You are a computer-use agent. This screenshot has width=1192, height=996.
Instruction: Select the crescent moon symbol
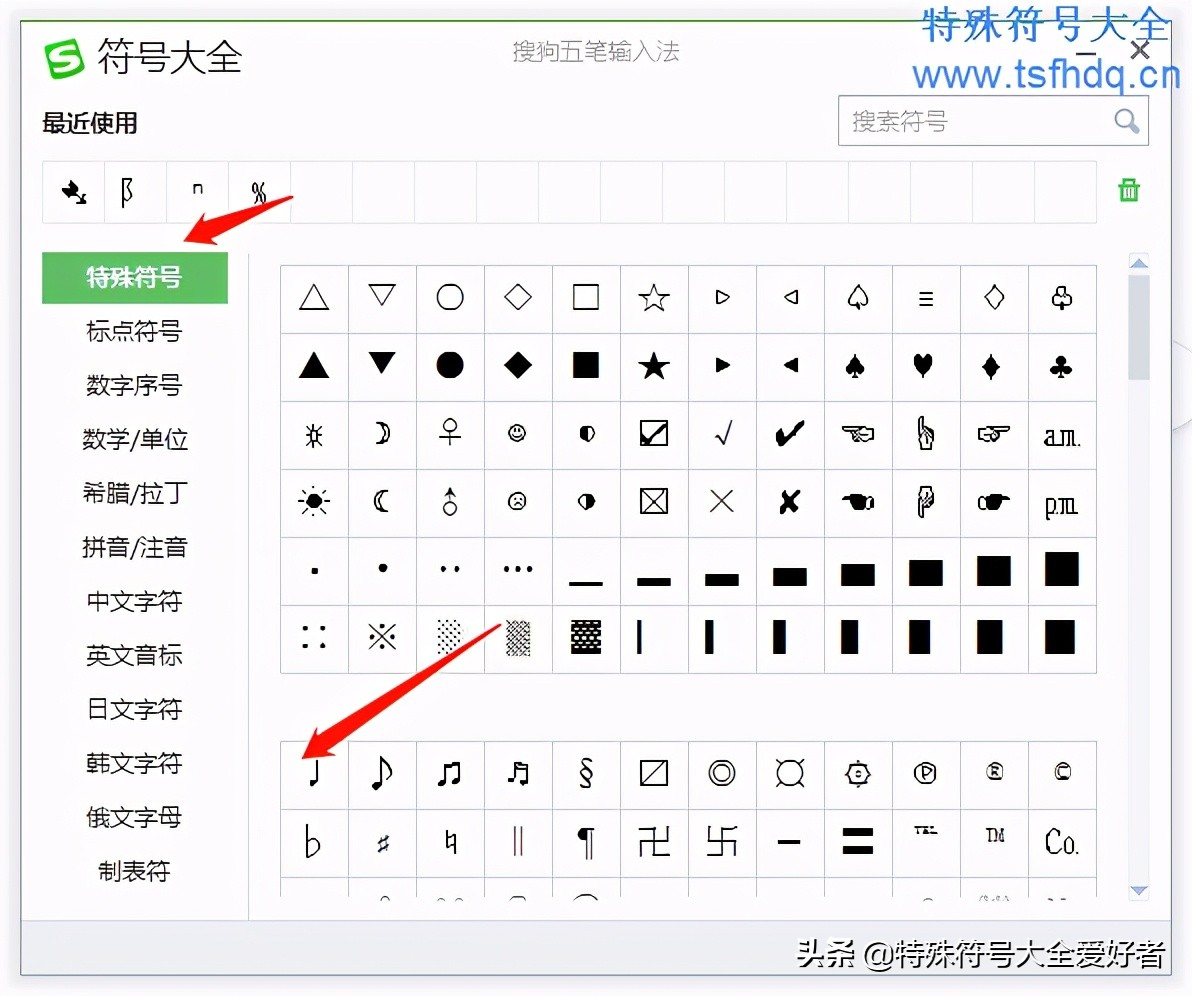(381, 503)
